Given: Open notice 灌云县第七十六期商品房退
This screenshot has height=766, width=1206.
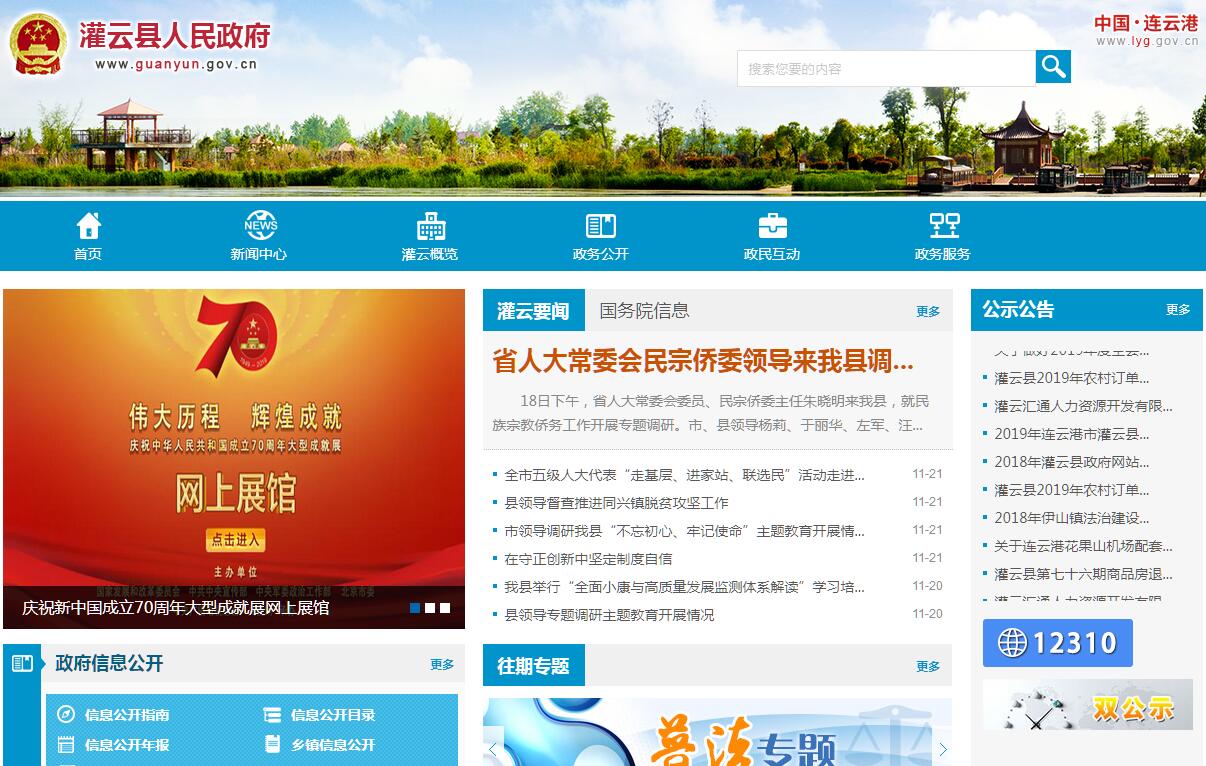Looking at the screenshot, I should point(1083,574).
